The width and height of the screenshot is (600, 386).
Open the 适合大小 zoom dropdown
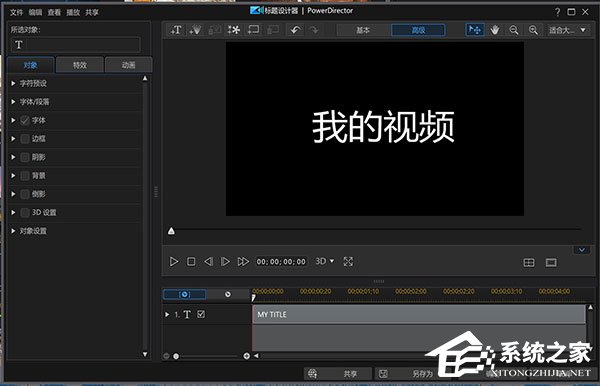coord(567,30)
